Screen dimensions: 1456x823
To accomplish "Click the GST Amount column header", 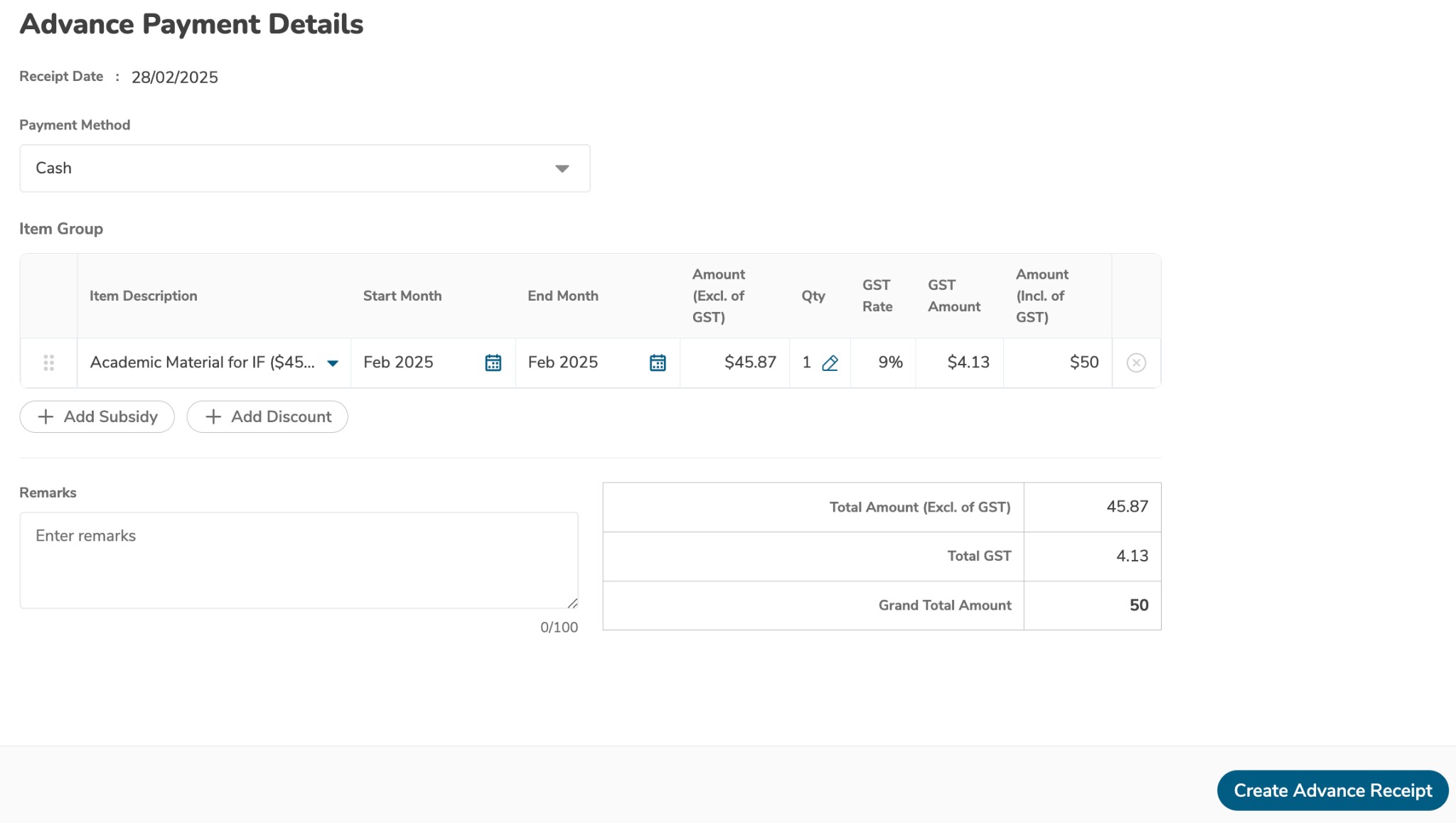I will 954,296.
